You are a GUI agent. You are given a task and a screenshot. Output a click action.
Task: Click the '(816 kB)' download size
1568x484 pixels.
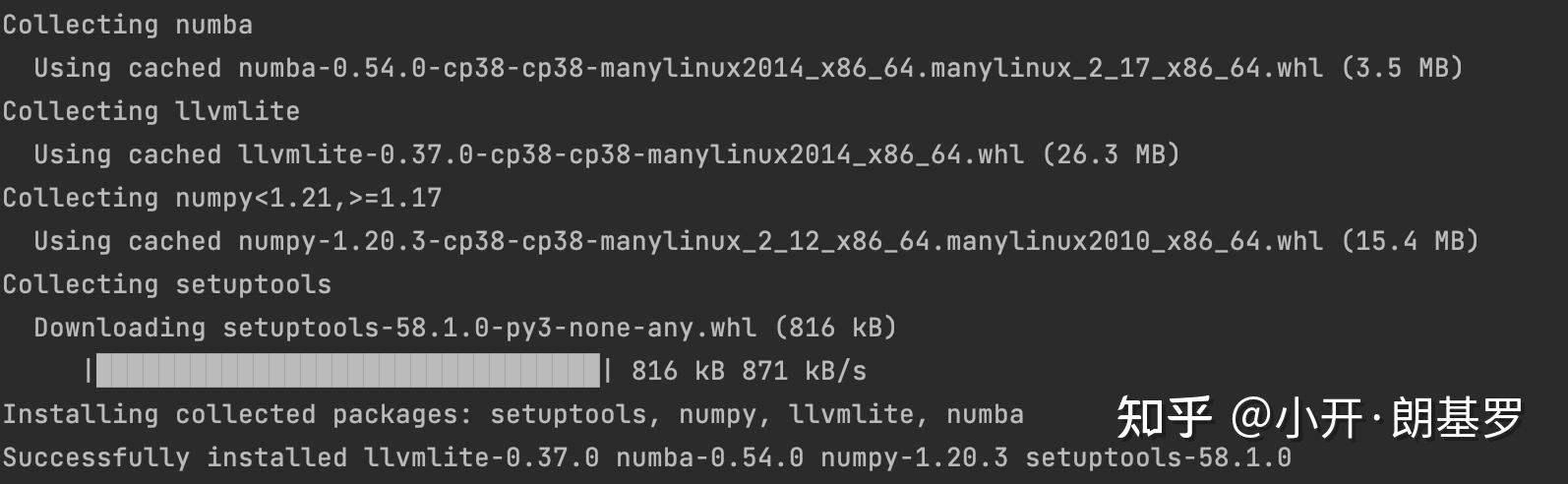click(835, 328)
